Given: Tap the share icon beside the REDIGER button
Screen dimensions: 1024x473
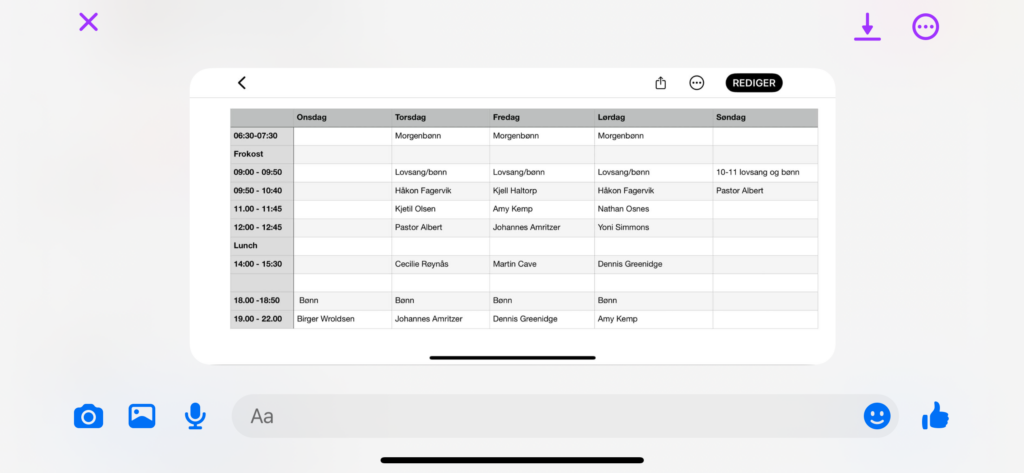Looking at the screenshot, I should pyautogui.click(x=660, y=83).
